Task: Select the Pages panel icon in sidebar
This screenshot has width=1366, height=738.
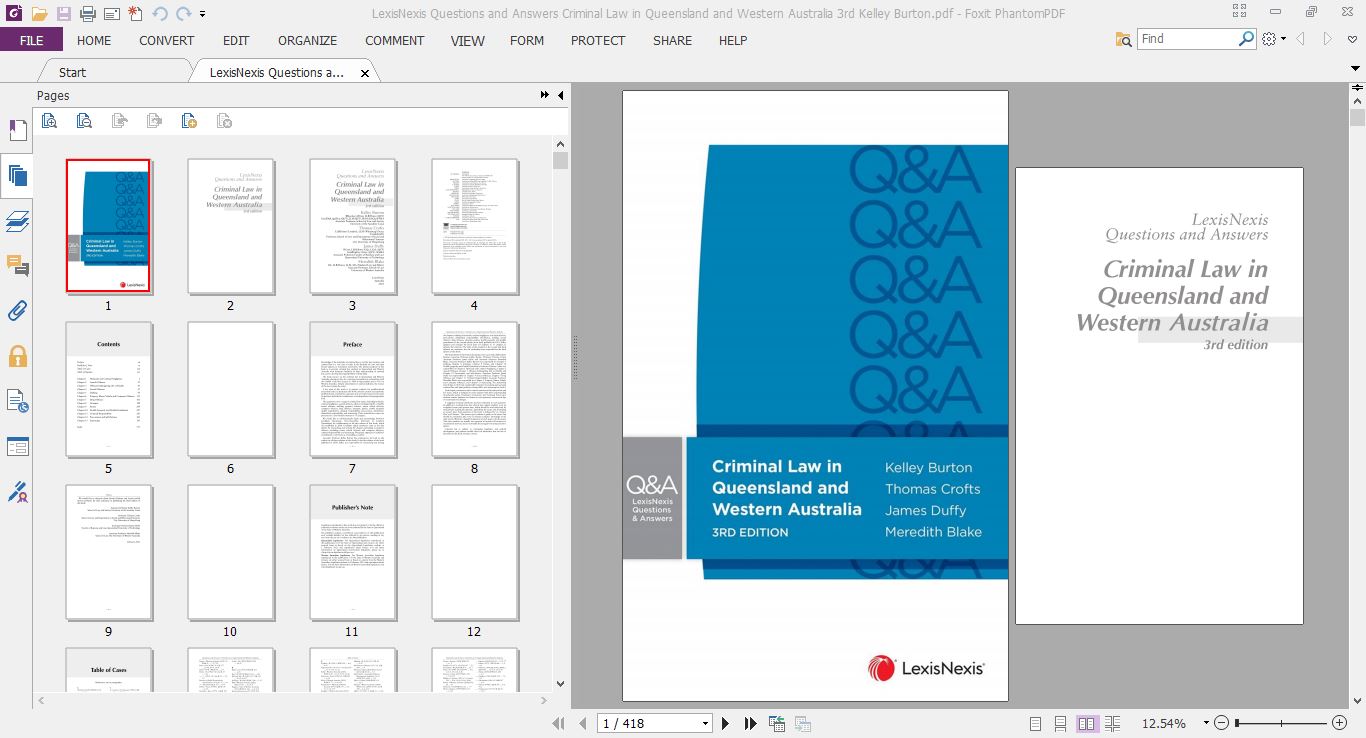Action: pos(17,177)
